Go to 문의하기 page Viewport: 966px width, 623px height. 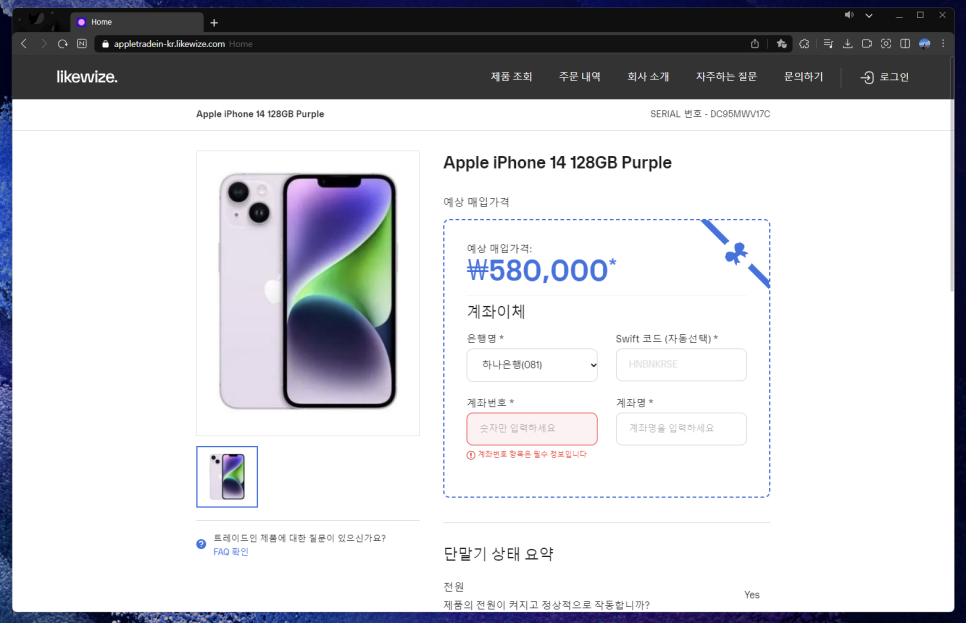[803, 77]
